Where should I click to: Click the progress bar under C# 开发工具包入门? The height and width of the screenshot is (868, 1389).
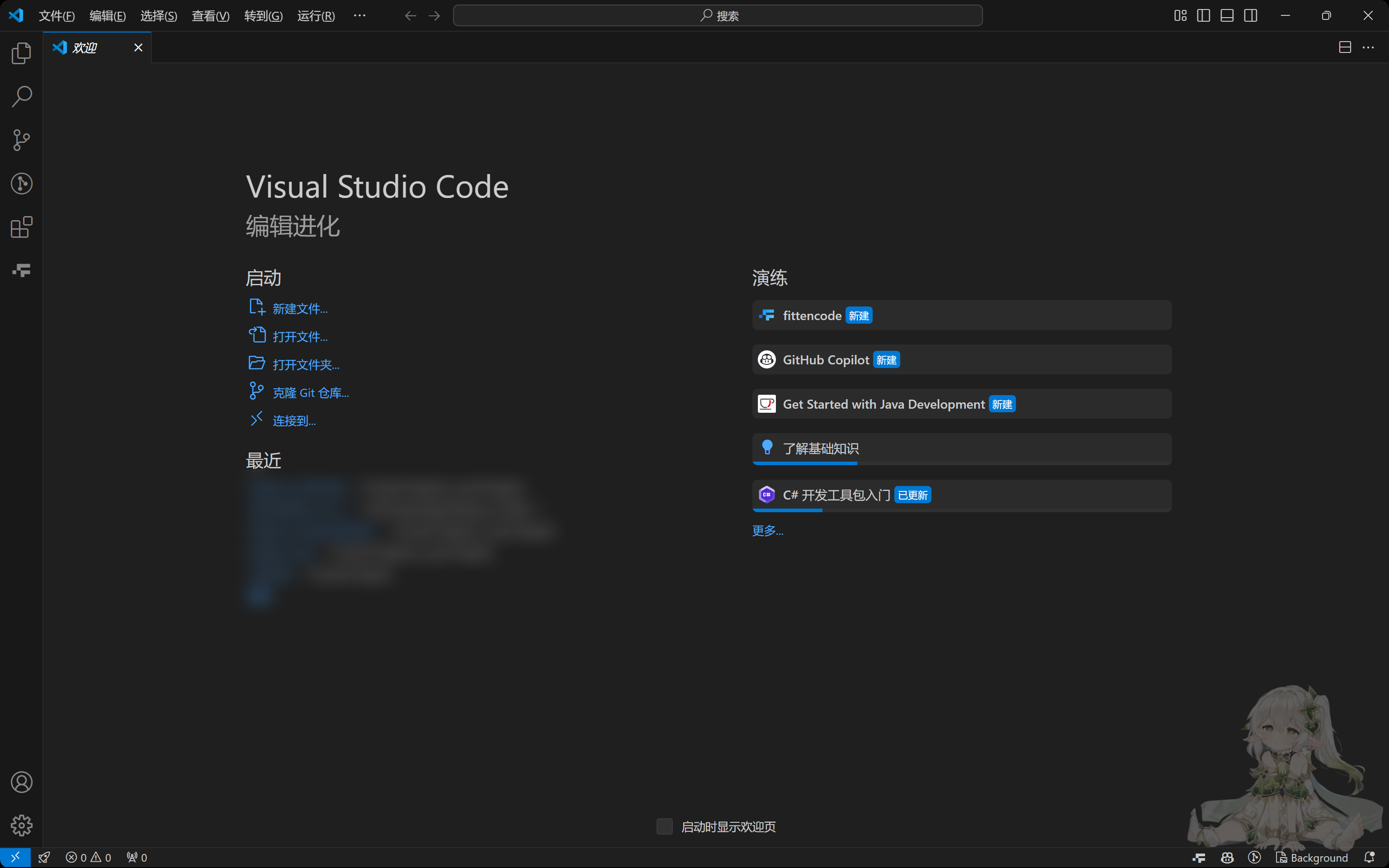click(x=962, y=510)
